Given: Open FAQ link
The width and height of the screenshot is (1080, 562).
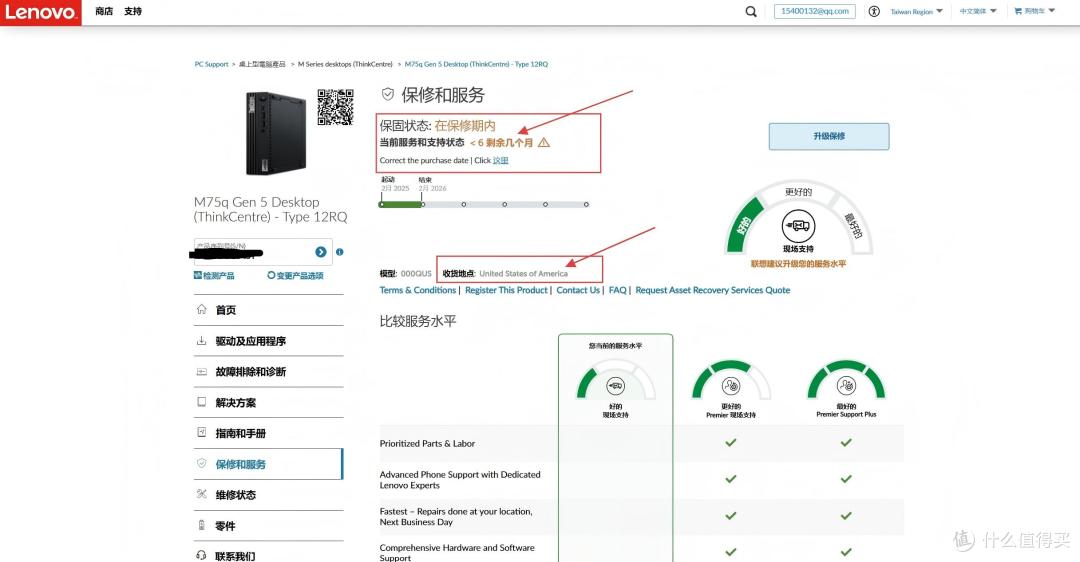Looking at the screenshot, I should coord(618,290).
